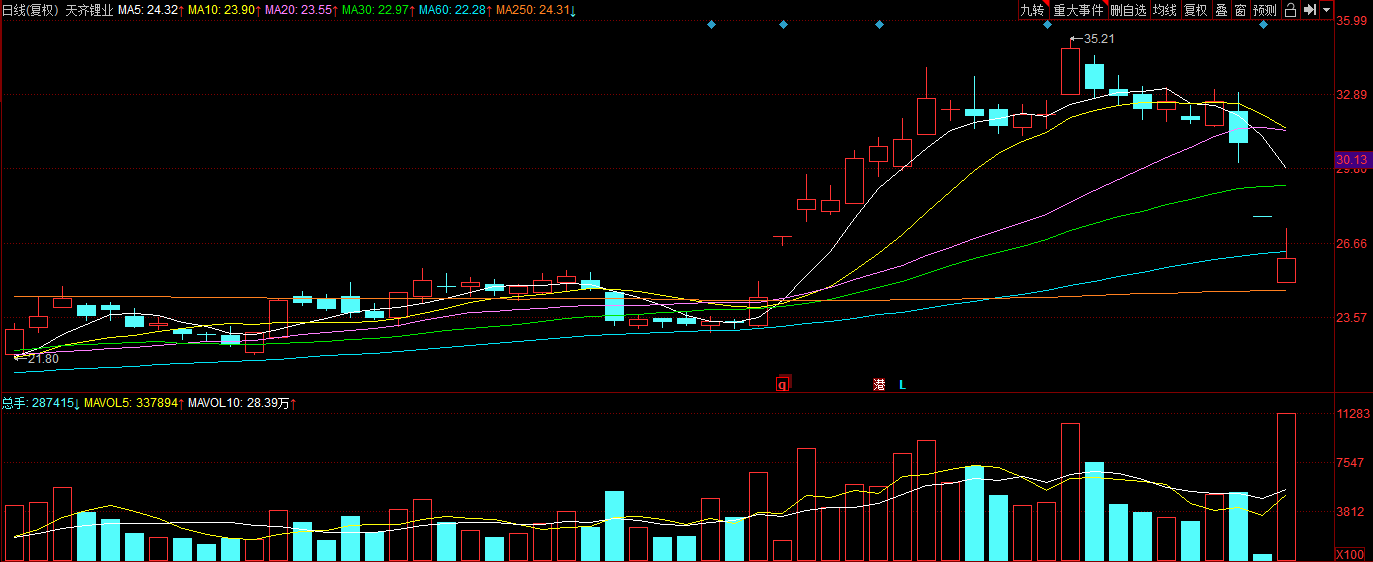Click the 32.89 price axis label

(1352, 95)
